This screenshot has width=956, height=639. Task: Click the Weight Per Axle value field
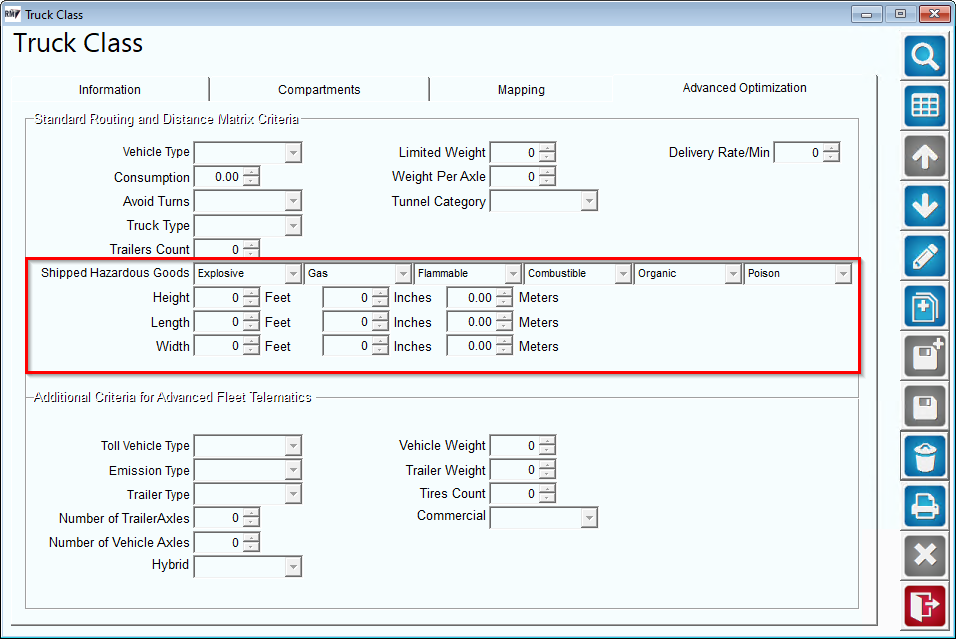(515, 177)
